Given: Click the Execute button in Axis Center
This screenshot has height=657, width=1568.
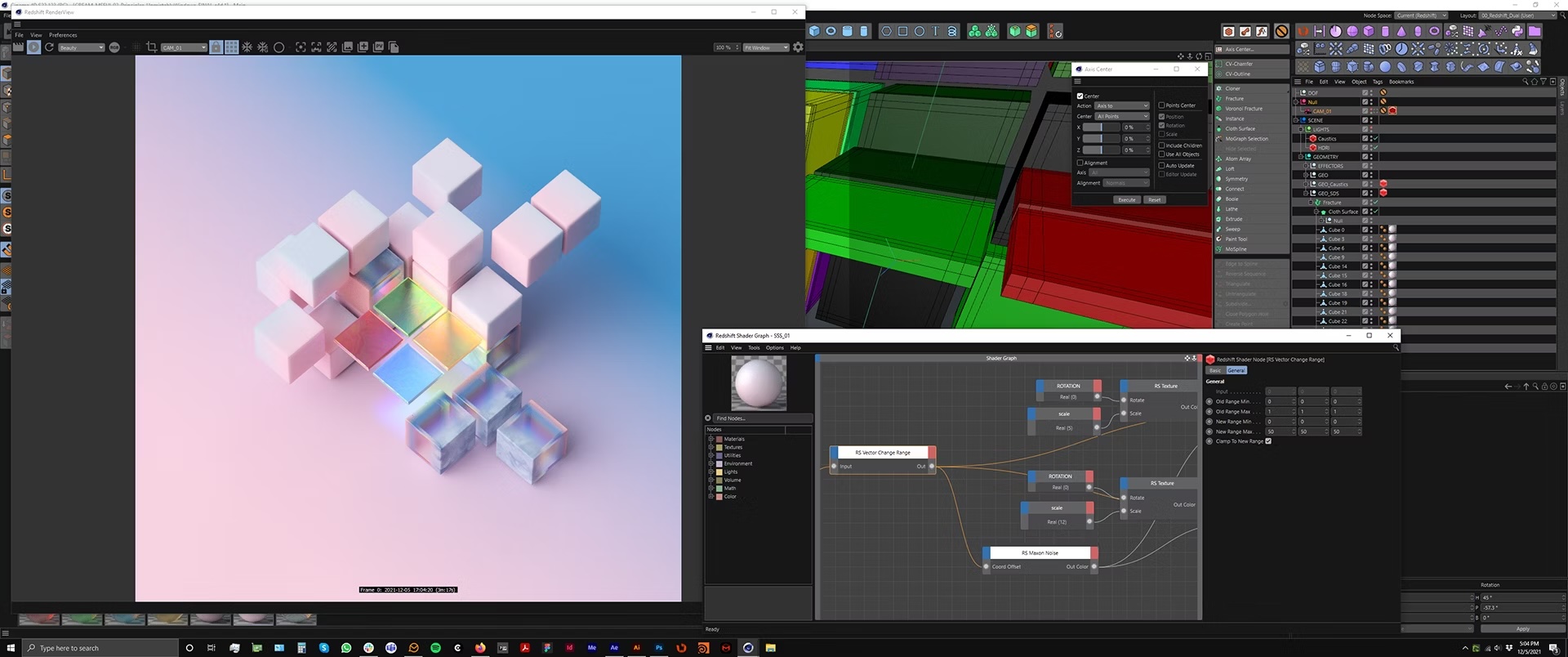Looking at the screenshot, I should pyautogui.click(x=1127, y=200).
